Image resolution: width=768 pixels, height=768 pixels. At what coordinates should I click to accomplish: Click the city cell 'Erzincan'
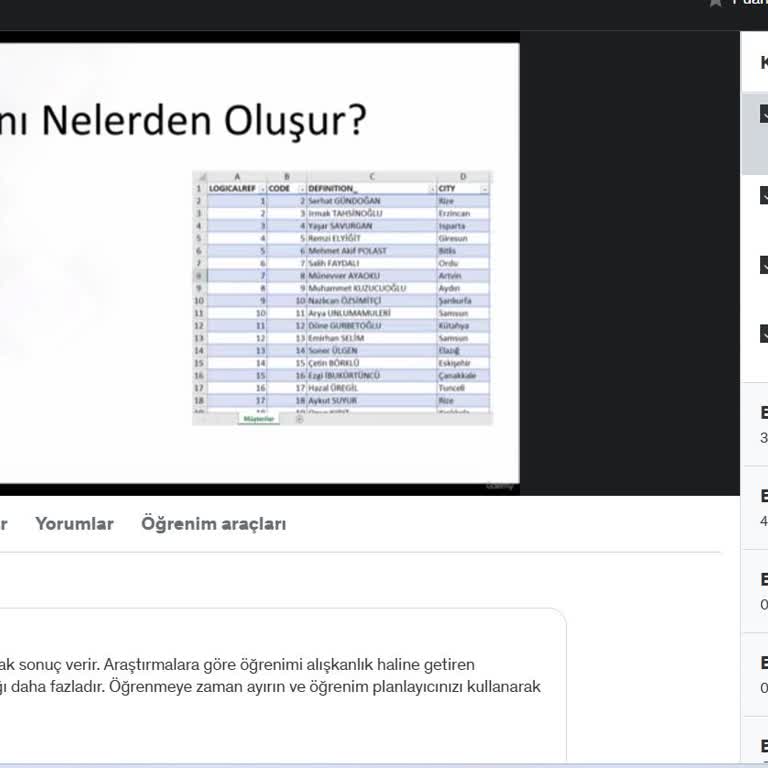[x=463, y=214]
